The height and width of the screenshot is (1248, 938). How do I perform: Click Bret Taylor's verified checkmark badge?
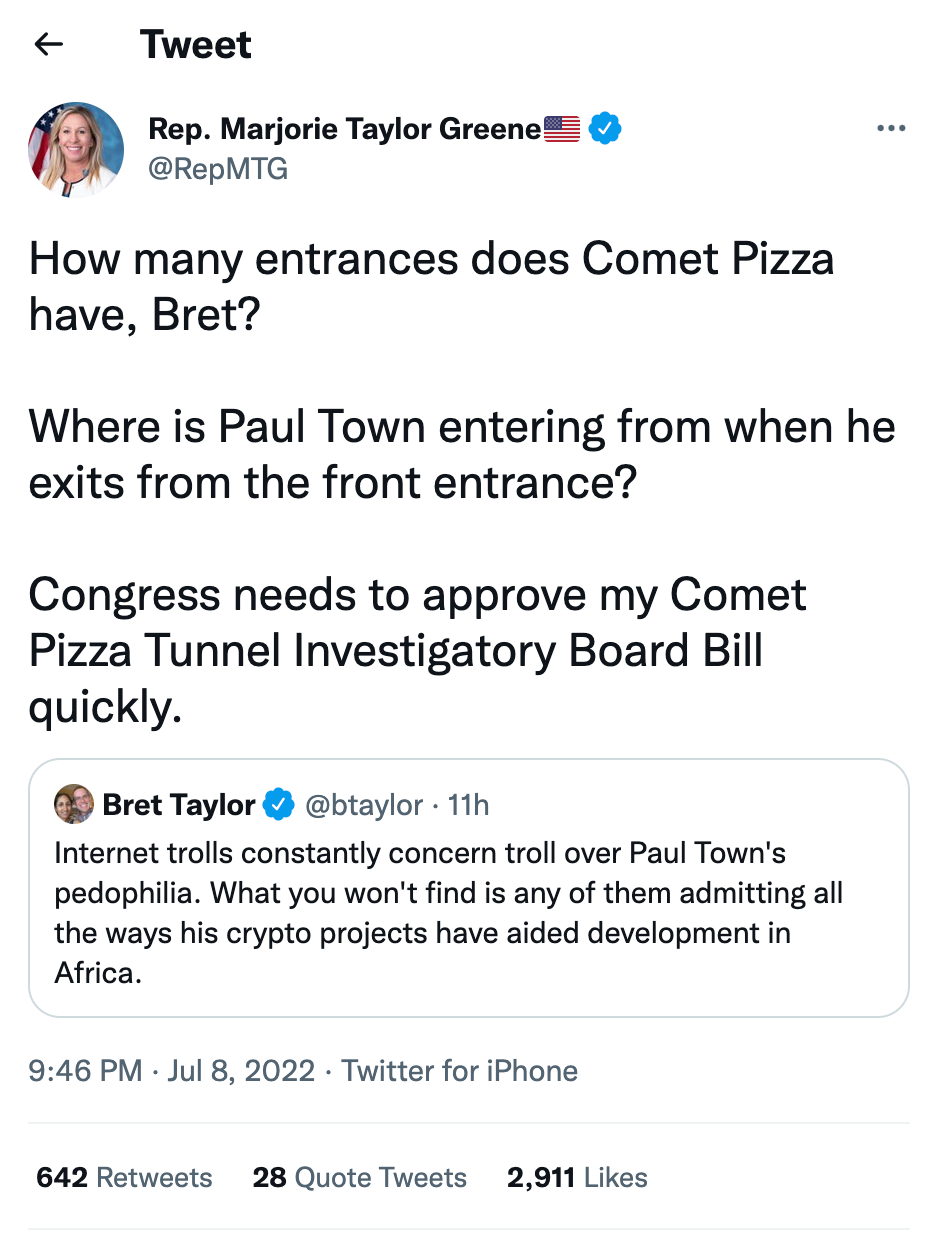tap(277, 805)
